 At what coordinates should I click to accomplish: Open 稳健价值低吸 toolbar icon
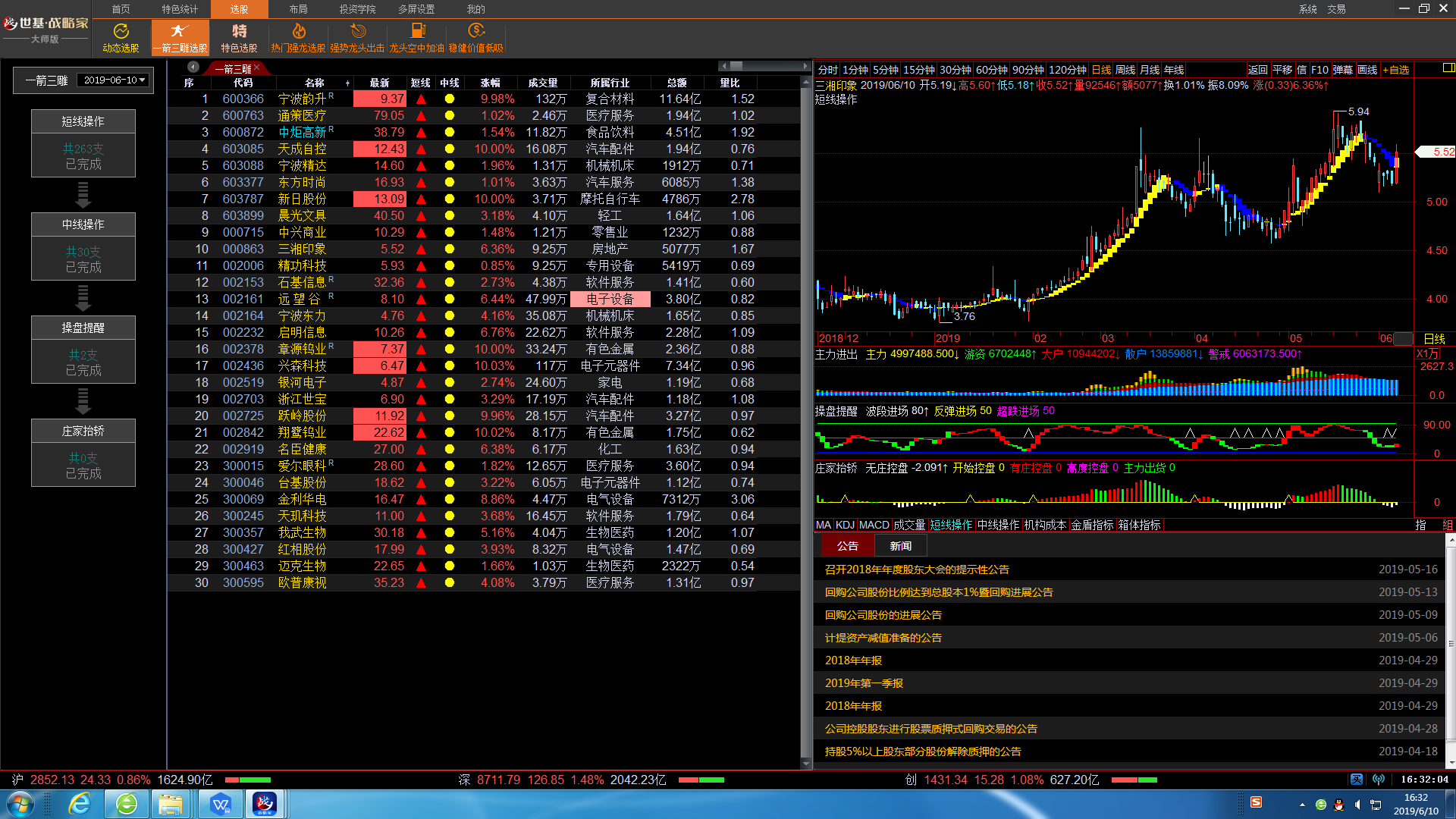point(476,37)
